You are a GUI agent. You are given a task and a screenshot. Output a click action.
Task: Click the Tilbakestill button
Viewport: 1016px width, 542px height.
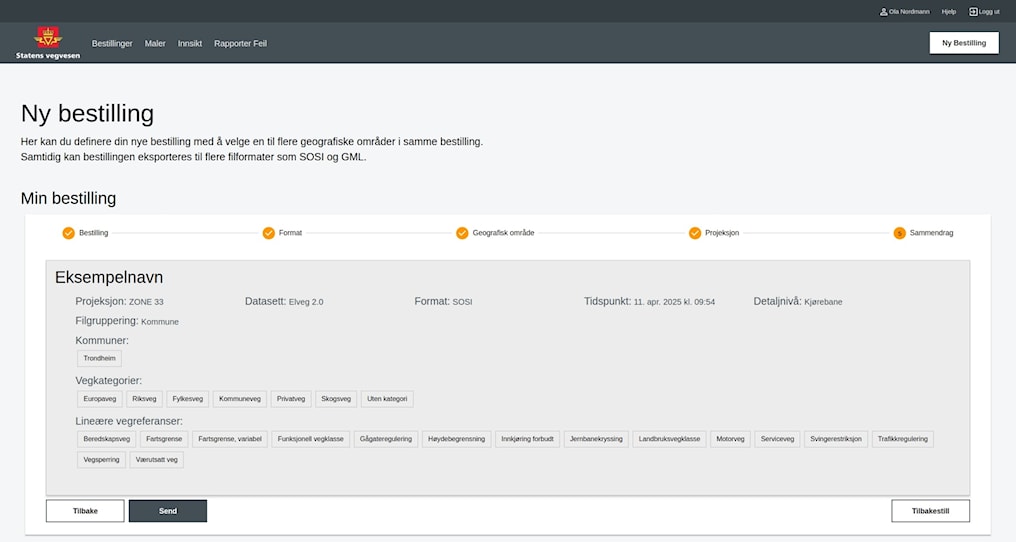click(930, 511)
